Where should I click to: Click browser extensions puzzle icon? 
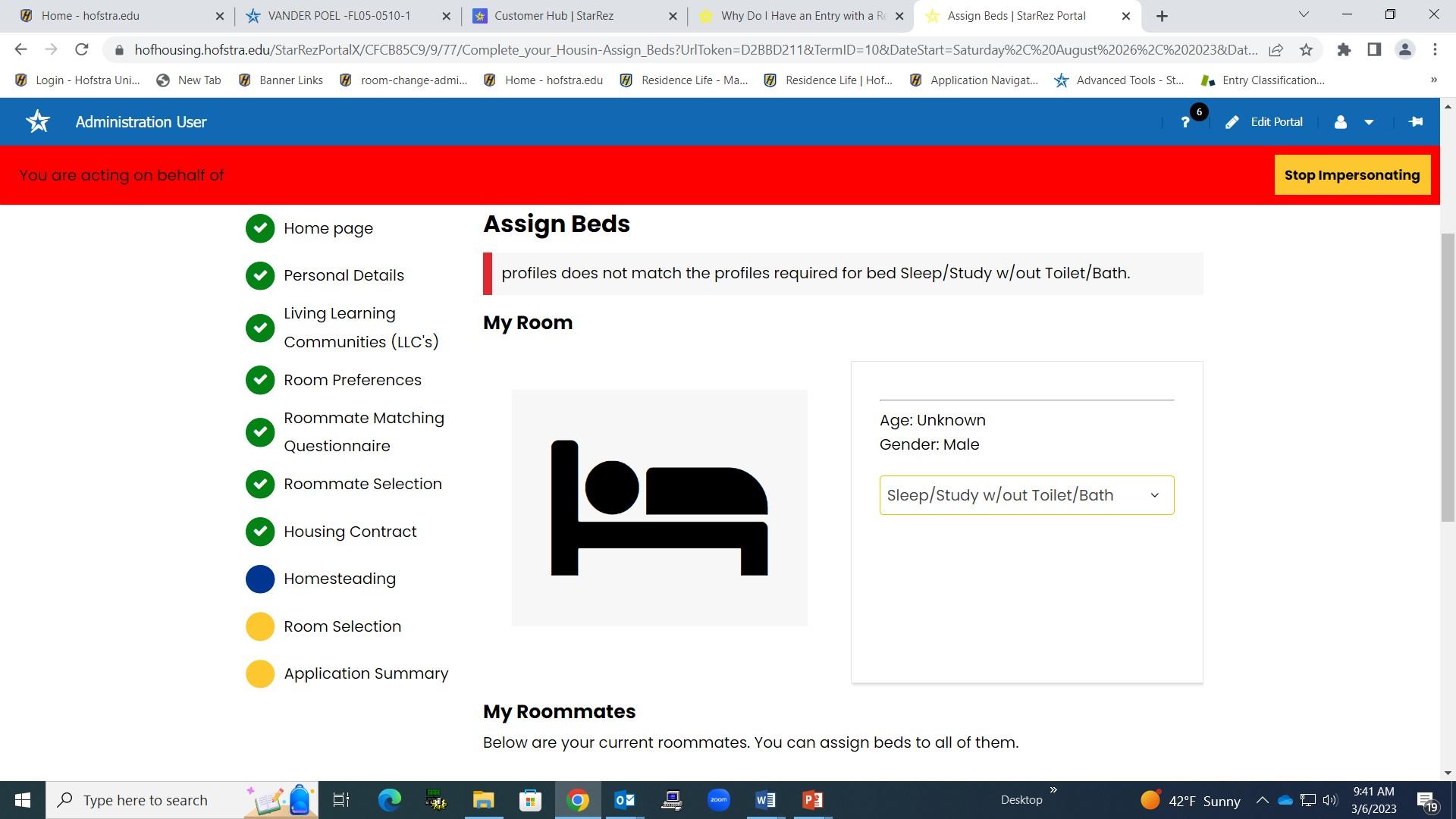click(1344, 50)
